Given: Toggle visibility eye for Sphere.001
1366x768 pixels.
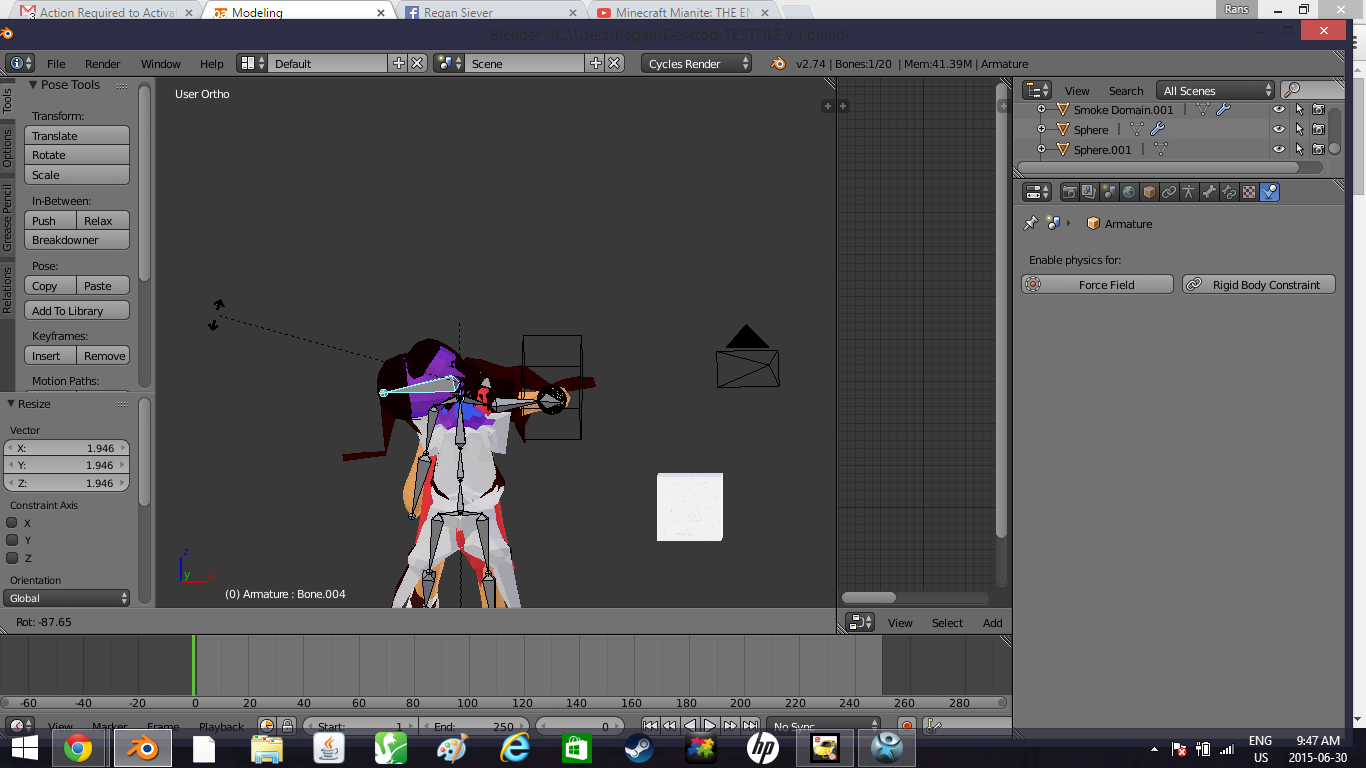Looking at the screenshot, I should tap(1278, 149).
